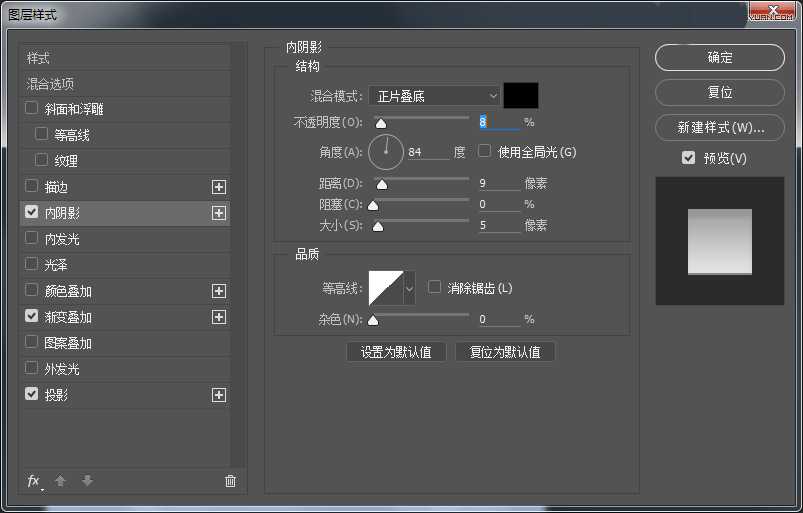Click the black shadow color swatch

click(521, 96)
